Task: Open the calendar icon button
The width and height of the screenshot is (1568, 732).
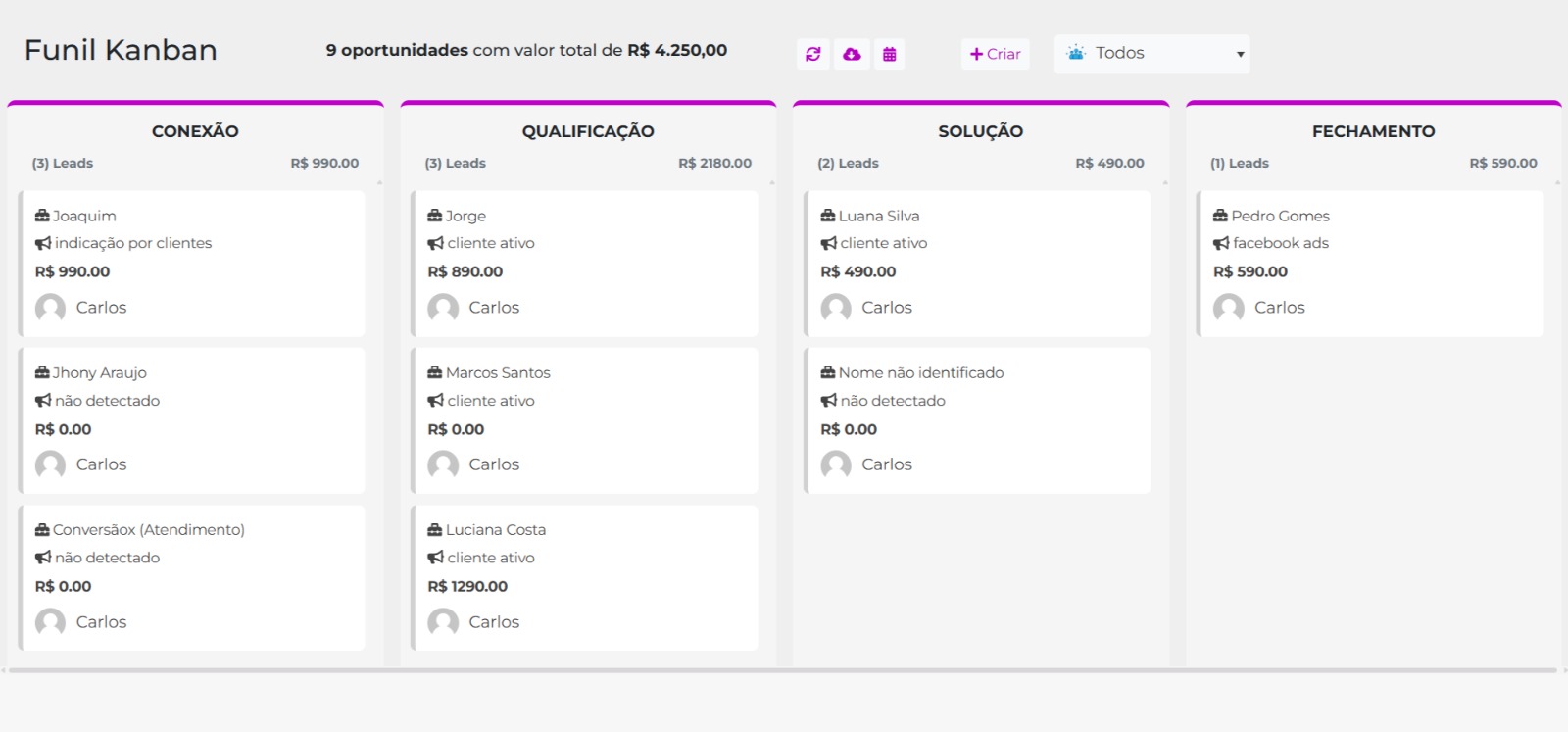Action: pyautogui.click(x=889, y=54)
